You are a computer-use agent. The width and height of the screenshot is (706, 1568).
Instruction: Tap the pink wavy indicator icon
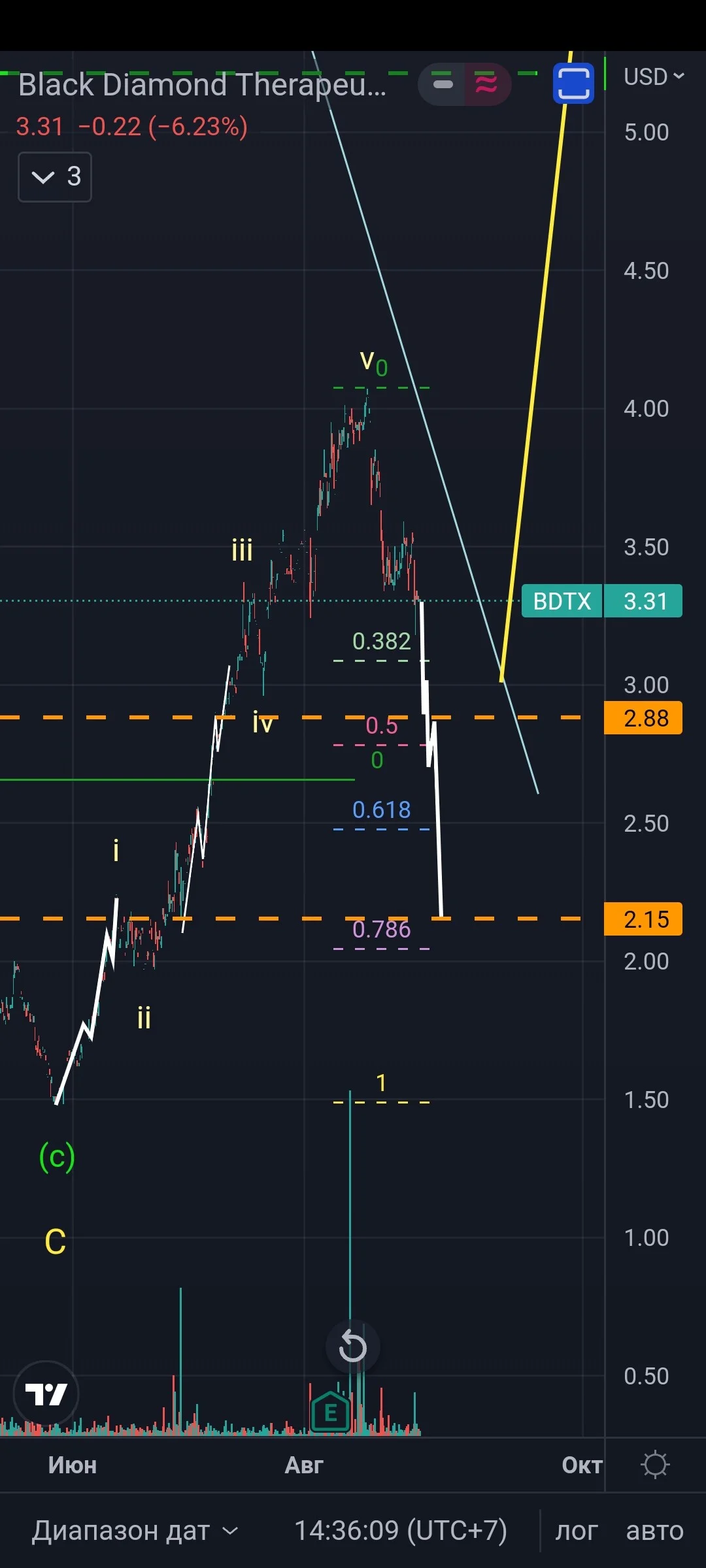pyautogui.click(x=486, y=84)
